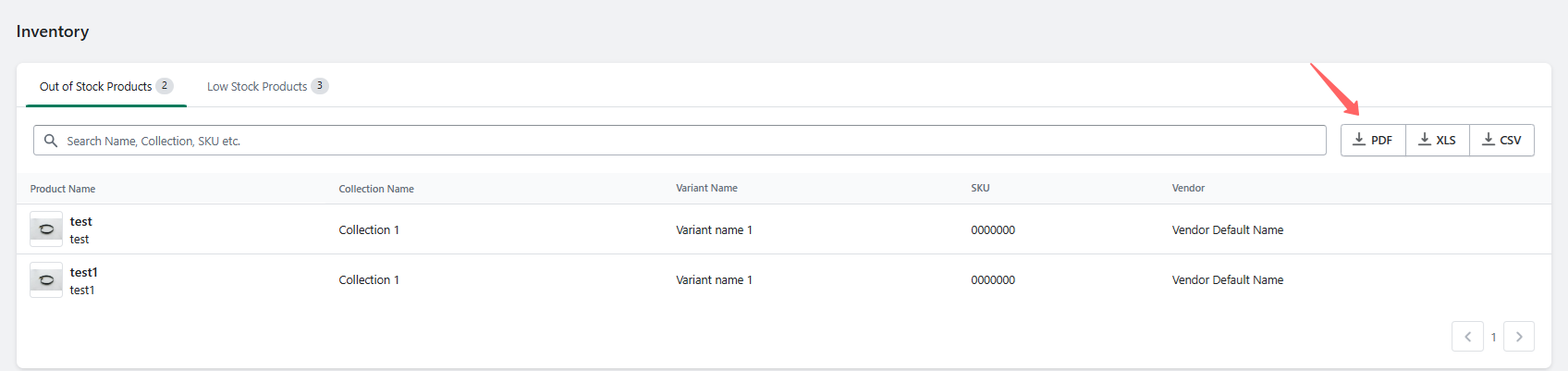Select Collection 1 in the test1 row

369,279
